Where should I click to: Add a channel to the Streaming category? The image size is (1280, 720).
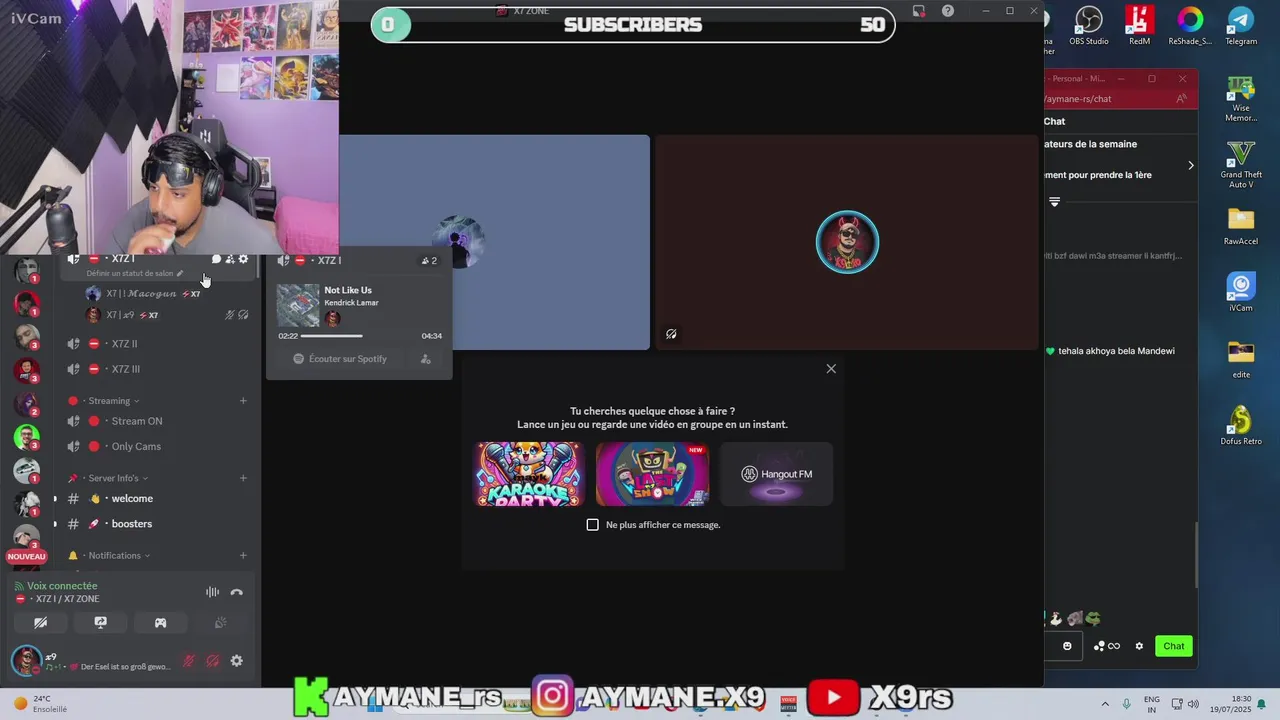pos(243,401)
